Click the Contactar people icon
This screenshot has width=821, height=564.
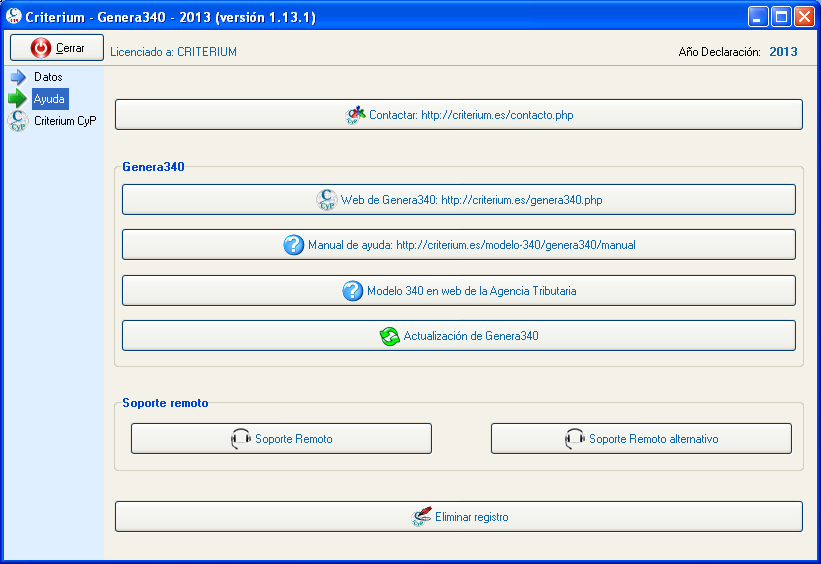(x=355, y=115)
